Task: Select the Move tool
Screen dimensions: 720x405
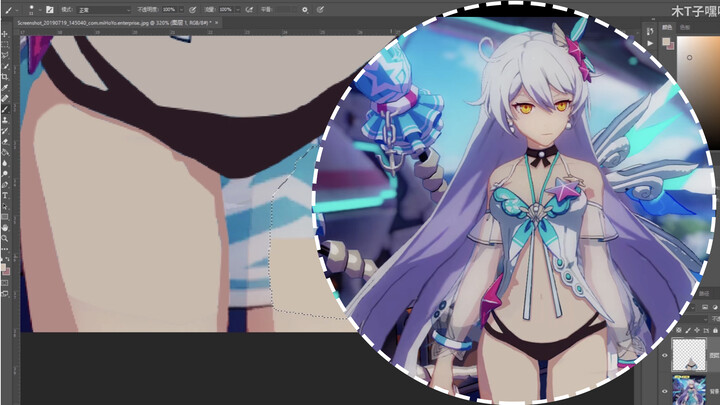Action: point(5,34)
